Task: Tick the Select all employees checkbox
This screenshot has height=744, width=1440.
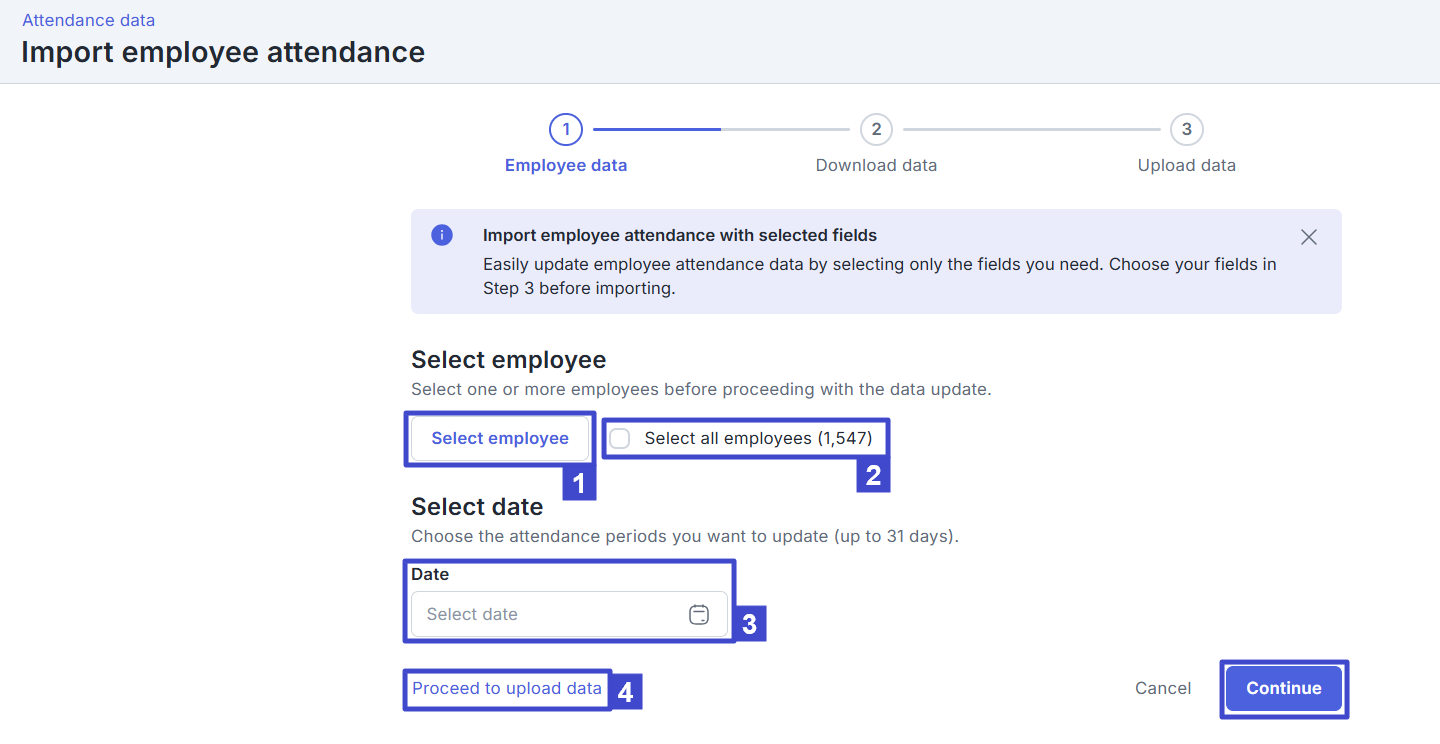Action: click(x=621, y=438)
